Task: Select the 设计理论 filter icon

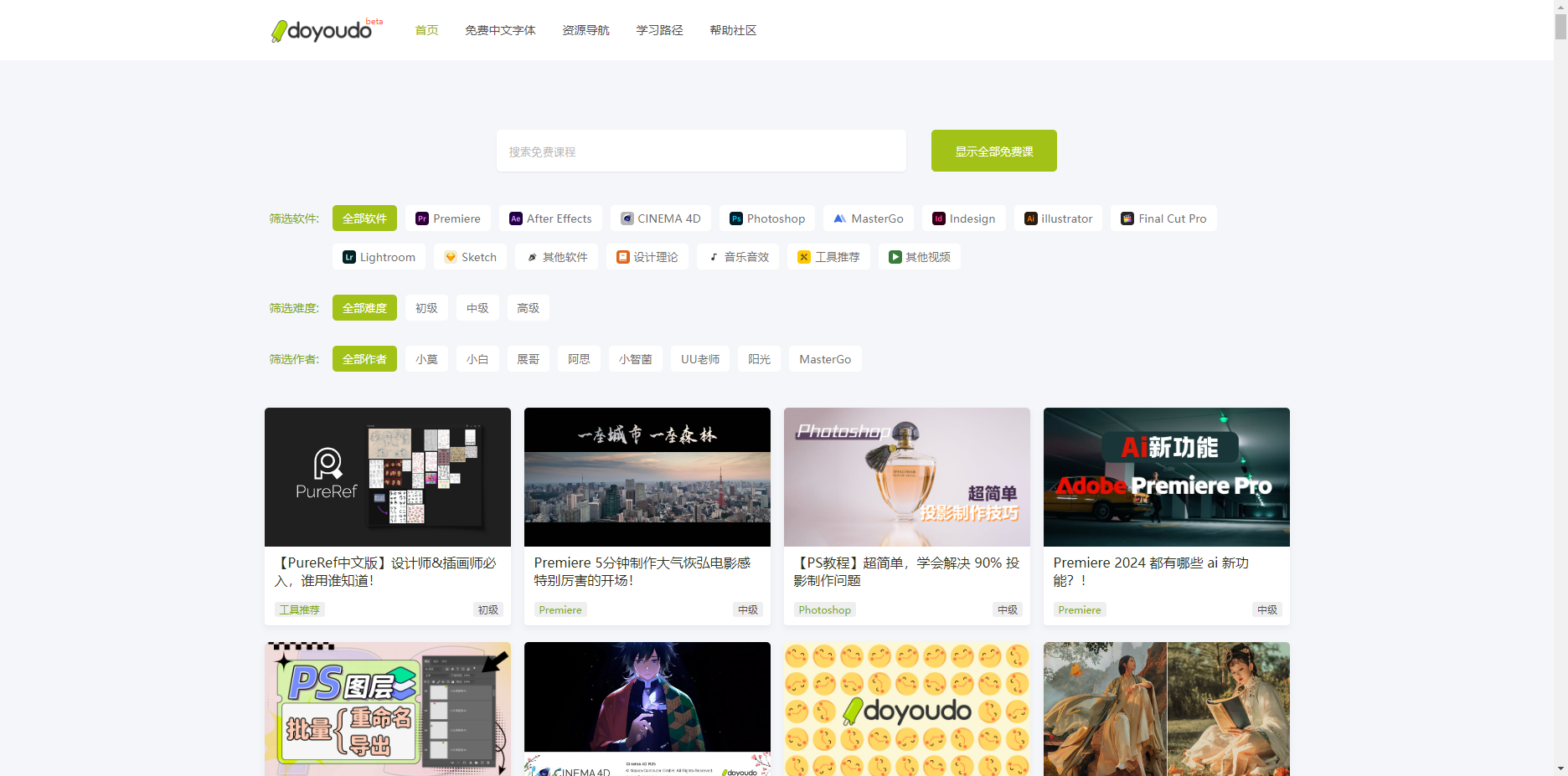Action: (x=623, y=257)
